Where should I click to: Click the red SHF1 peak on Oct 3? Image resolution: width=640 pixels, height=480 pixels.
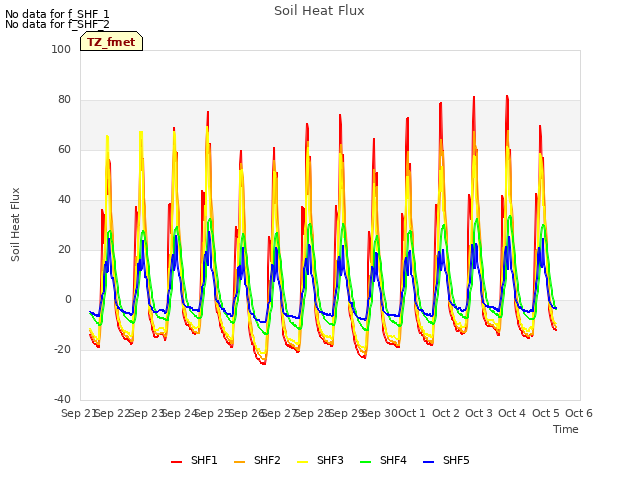[x=474, y=98]
